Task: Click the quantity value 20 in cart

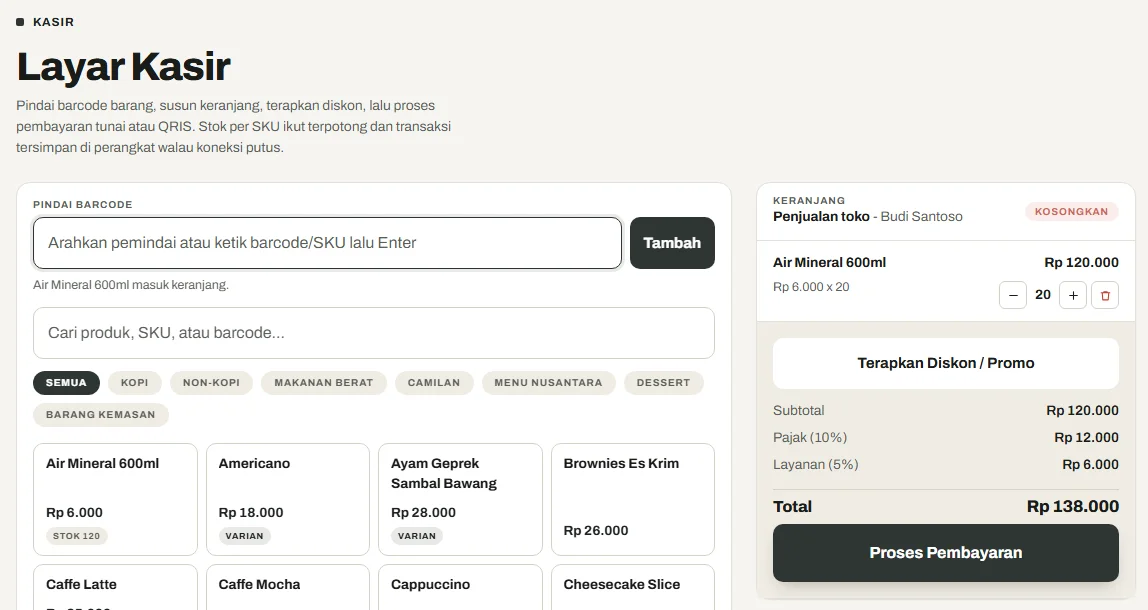Action: (x=1043, y=295)
